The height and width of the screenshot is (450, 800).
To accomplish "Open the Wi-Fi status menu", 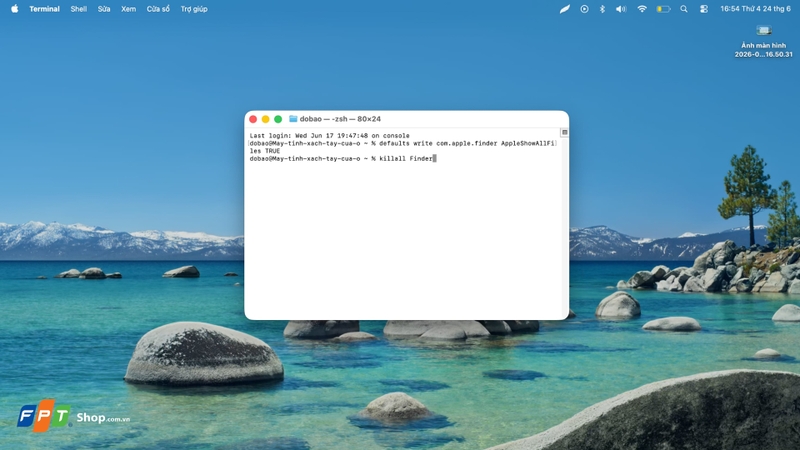I will point(642,9).
